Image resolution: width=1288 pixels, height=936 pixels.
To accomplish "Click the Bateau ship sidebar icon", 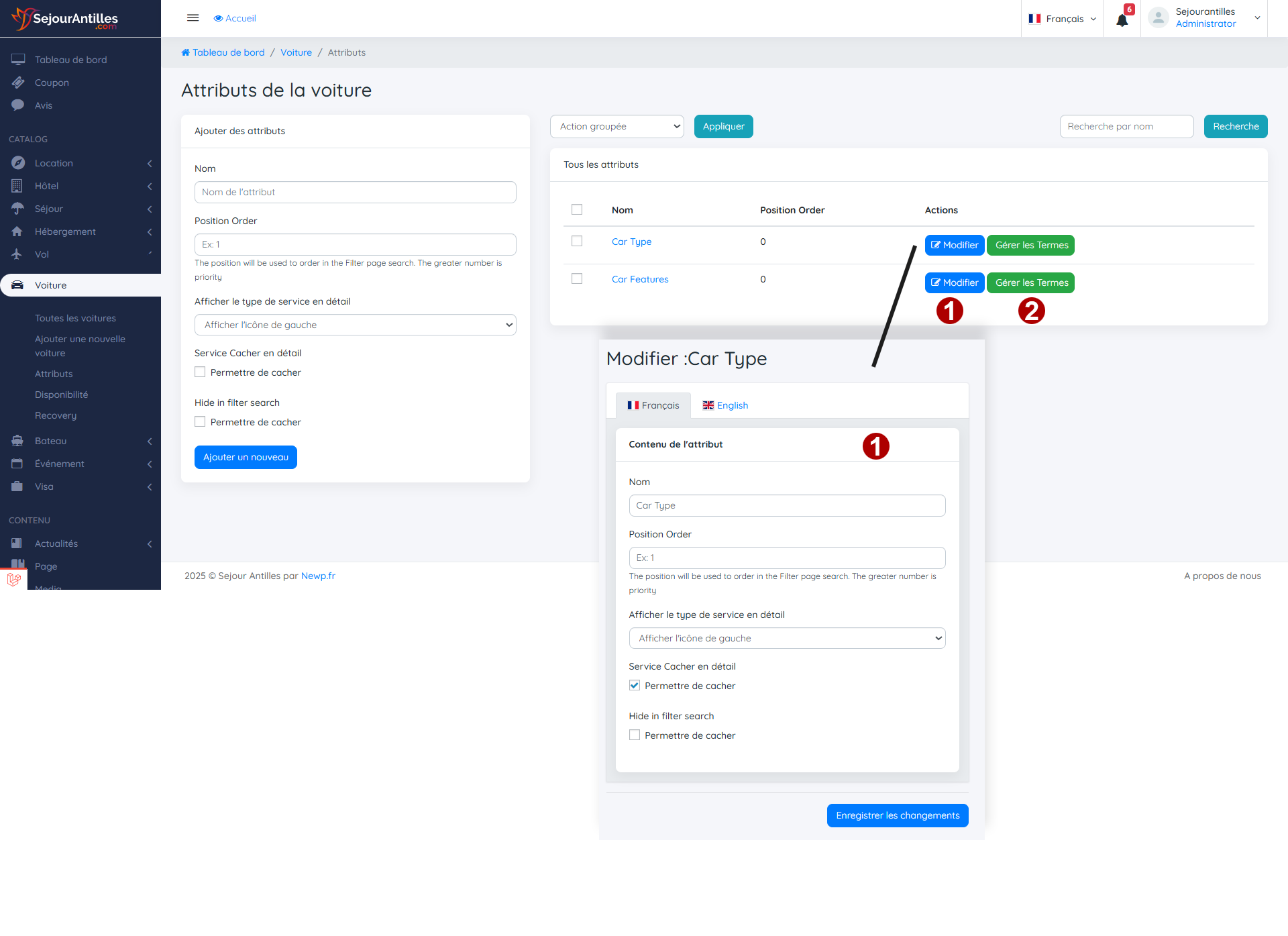I will [18, 441].
